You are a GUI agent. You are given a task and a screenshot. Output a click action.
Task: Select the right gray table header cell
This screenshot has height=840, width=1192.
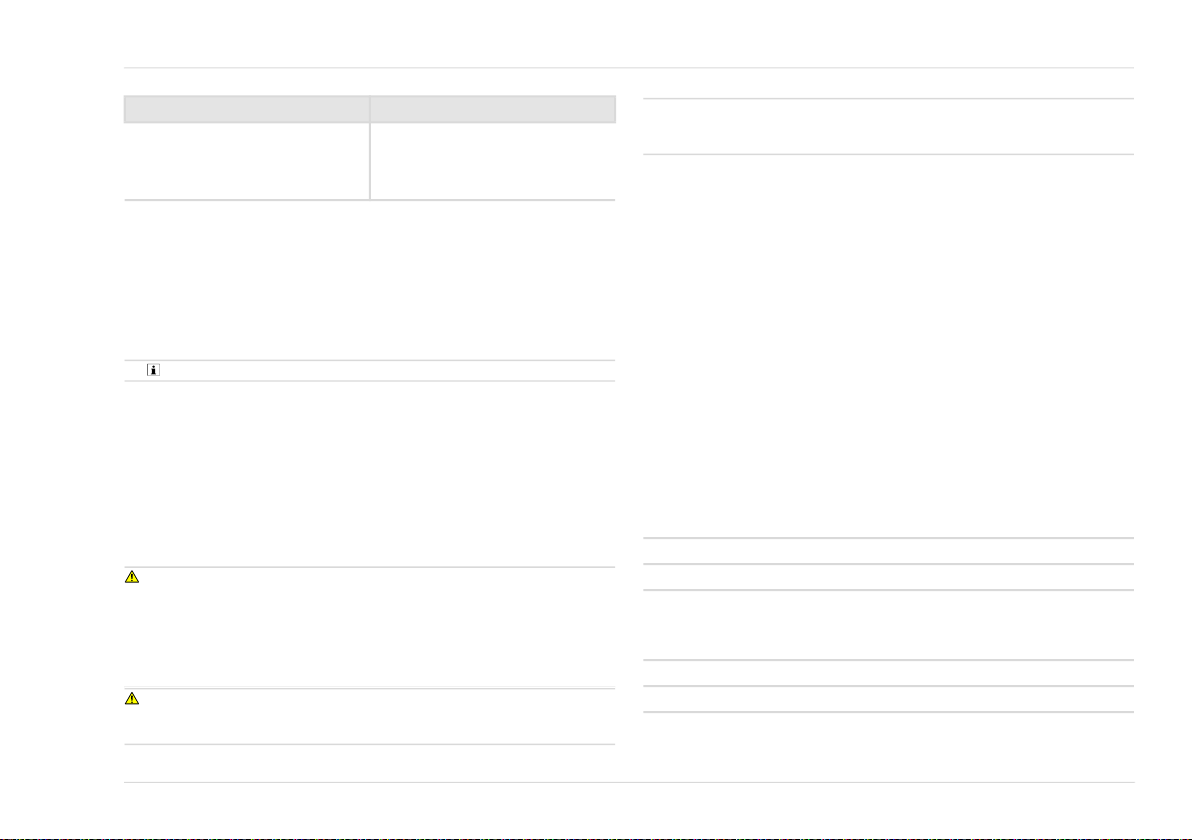[493, 109]
